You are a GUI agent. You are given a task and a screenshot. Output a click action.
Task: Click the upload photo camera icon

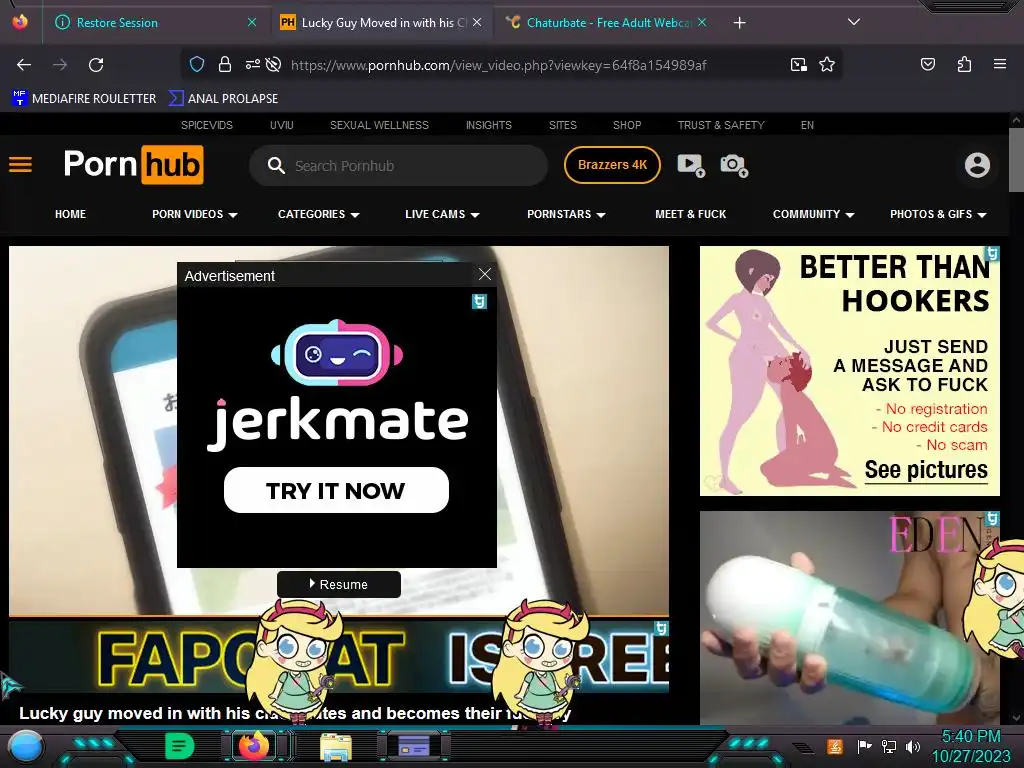pos(734,165)
